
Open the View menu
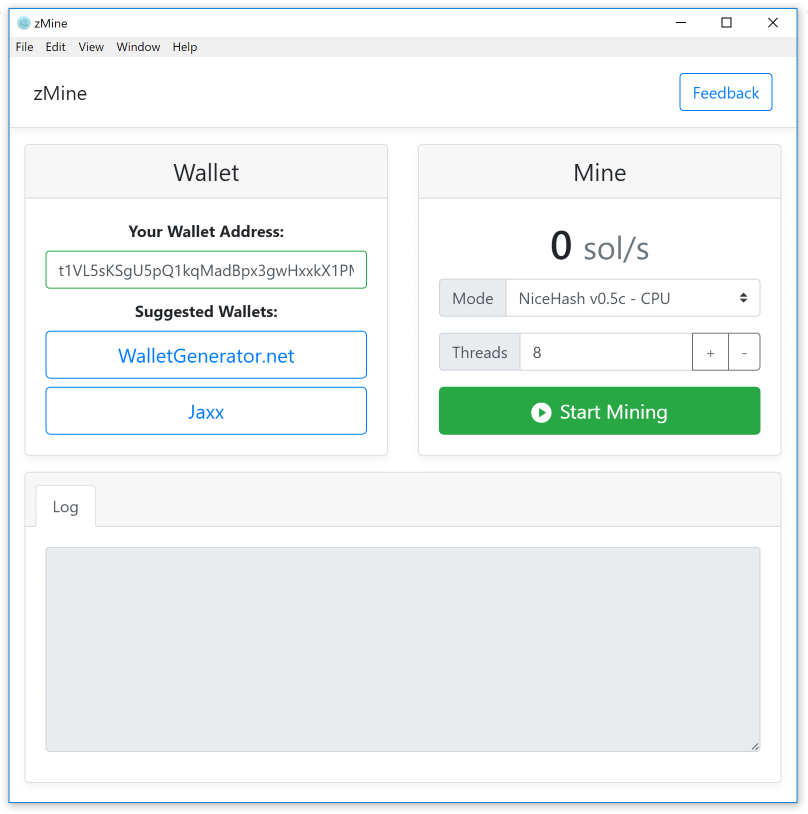pyautogui.click(x=91, y=47)
